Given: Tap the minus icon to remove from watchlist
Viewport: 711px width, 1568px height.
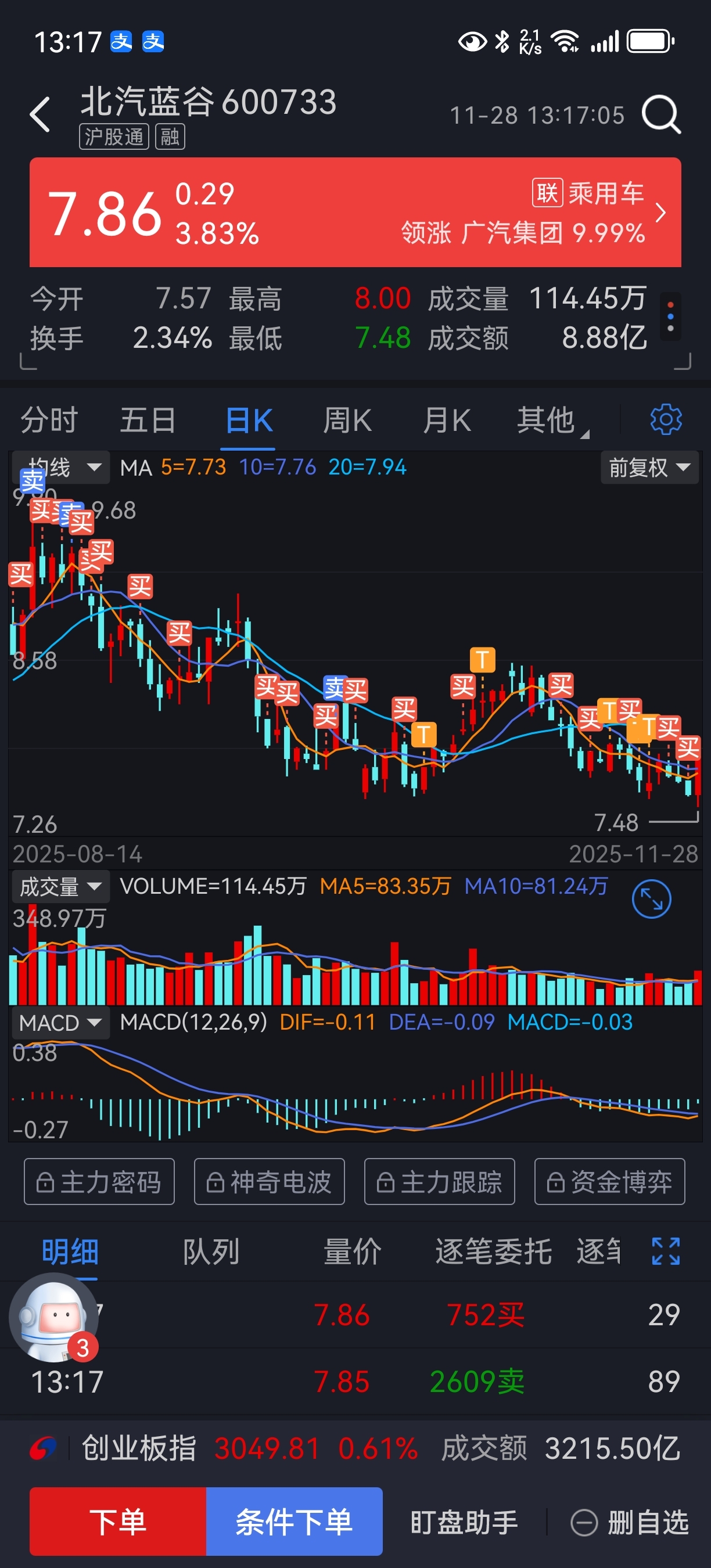Looking at the screenshot, I should pyautogui.click(x=584, y=1522).
